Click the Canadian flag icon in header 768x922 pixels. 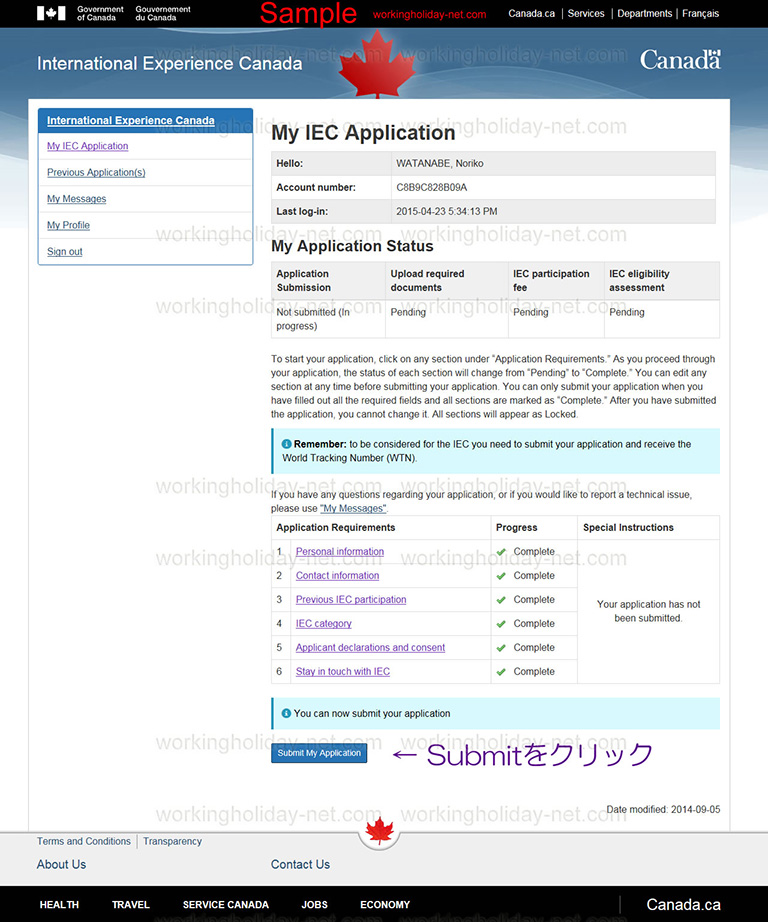51,13
